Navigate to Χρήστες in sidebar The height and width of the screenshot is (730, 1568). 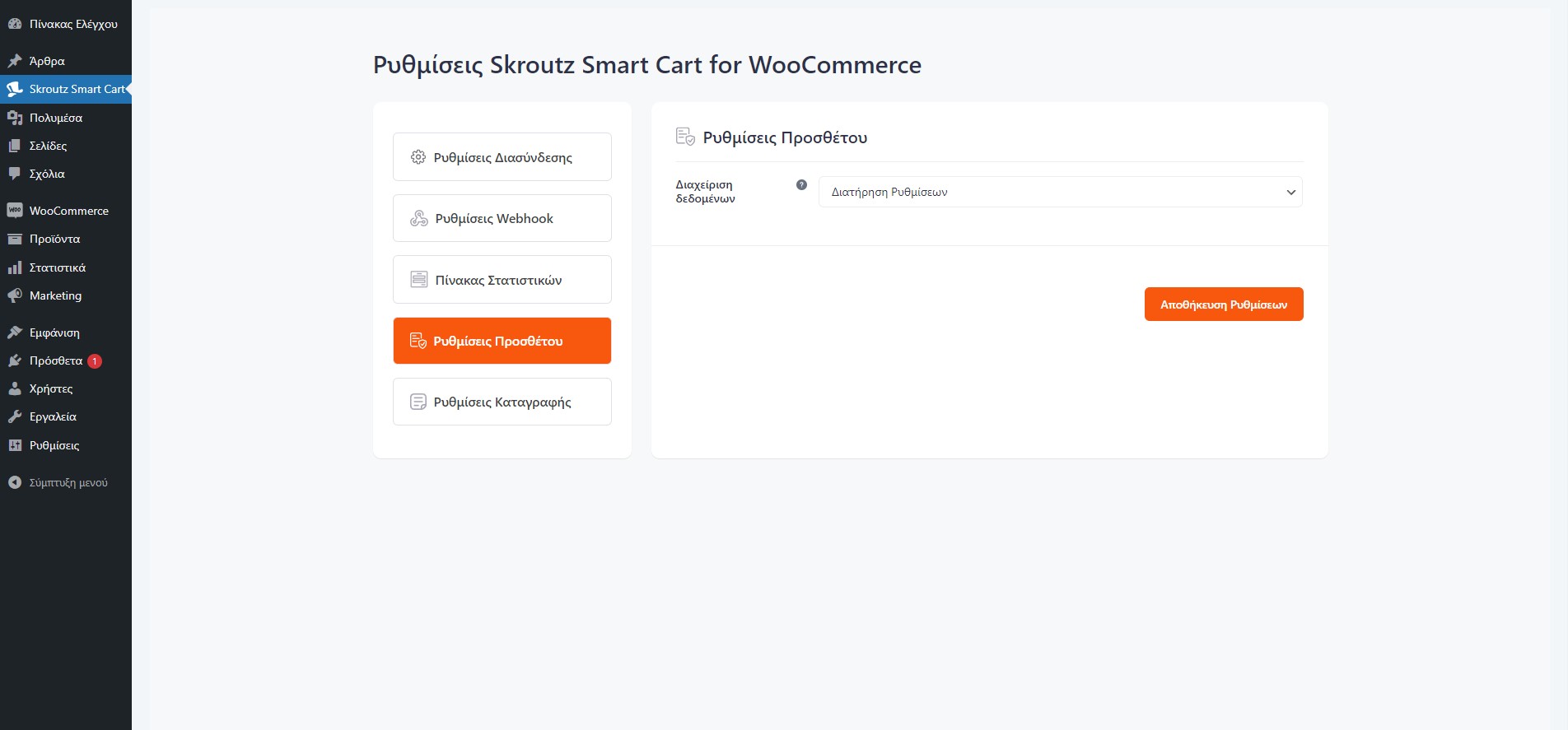pos(51,388)
